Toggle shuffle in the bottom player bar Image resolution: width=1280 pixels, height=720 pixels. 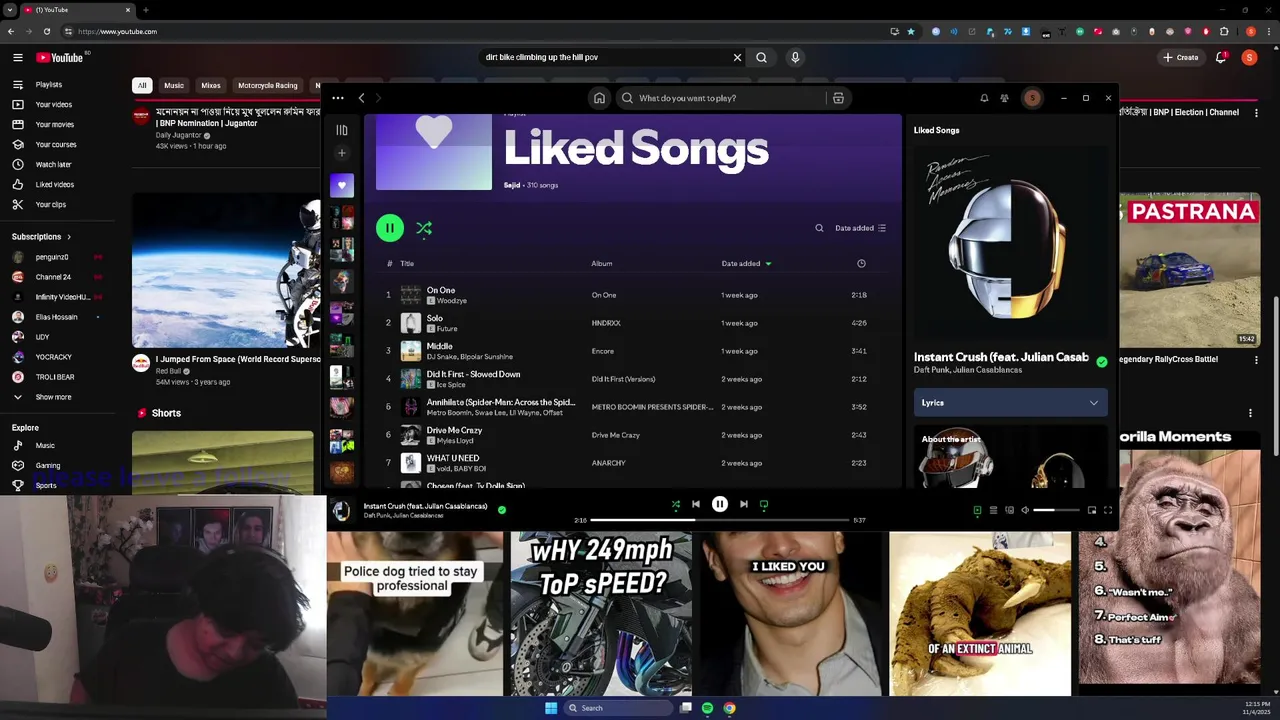(x=676, y=505)
